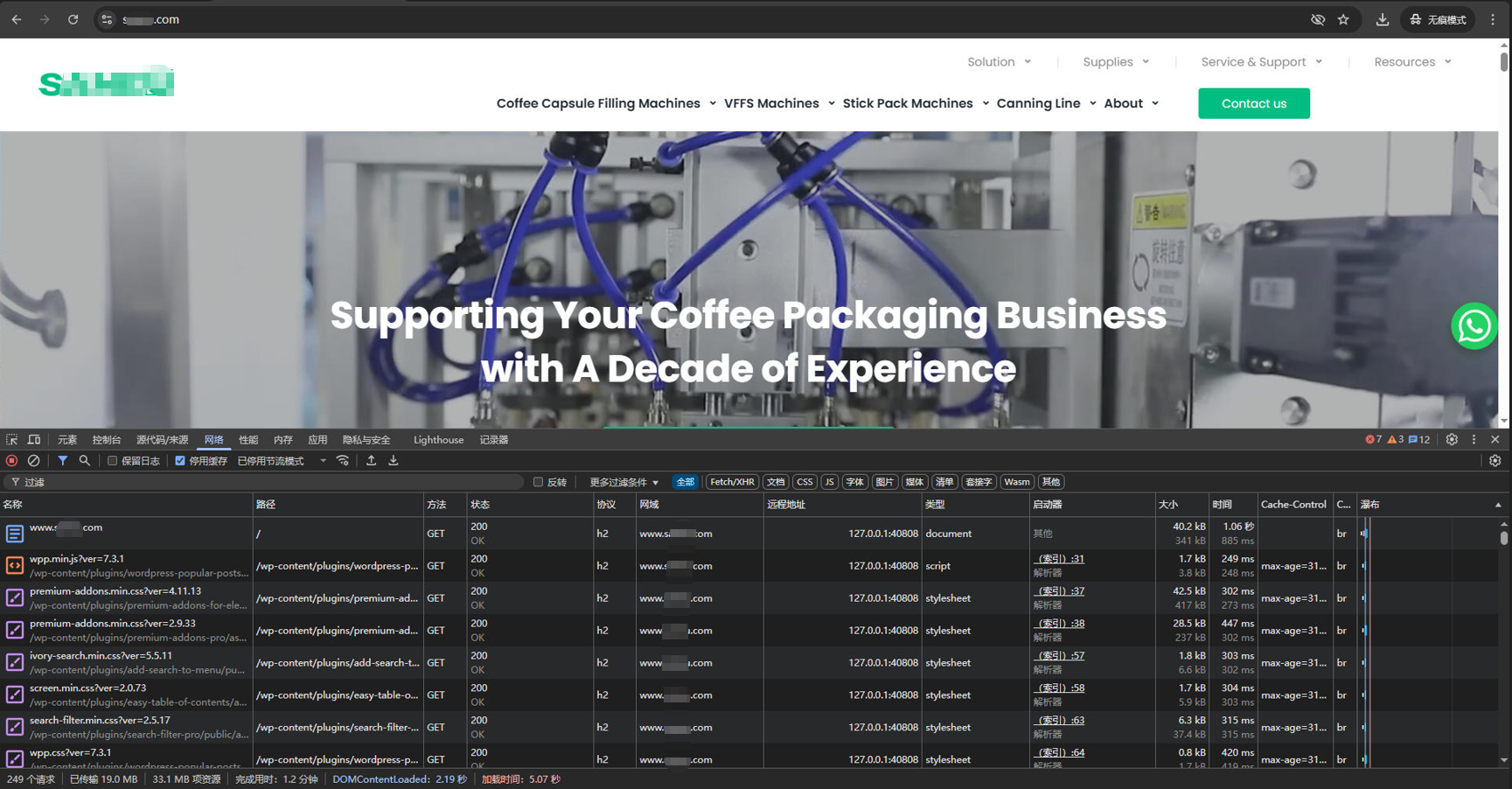Open DevTools settings gear in tab bar
Screen dimensions: 1512x789
(1452, 440)
